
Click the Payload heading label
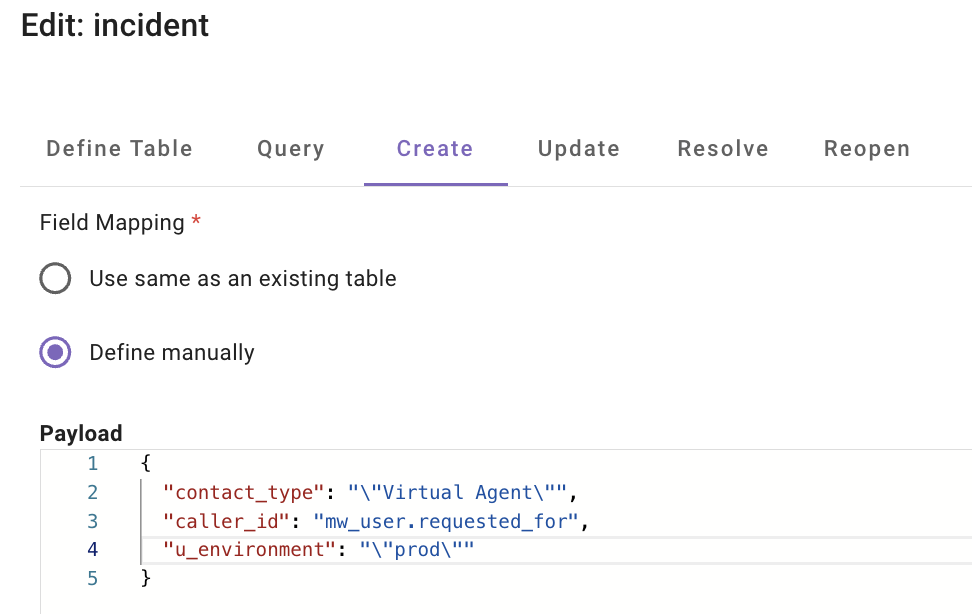click(x=81, y=433)
